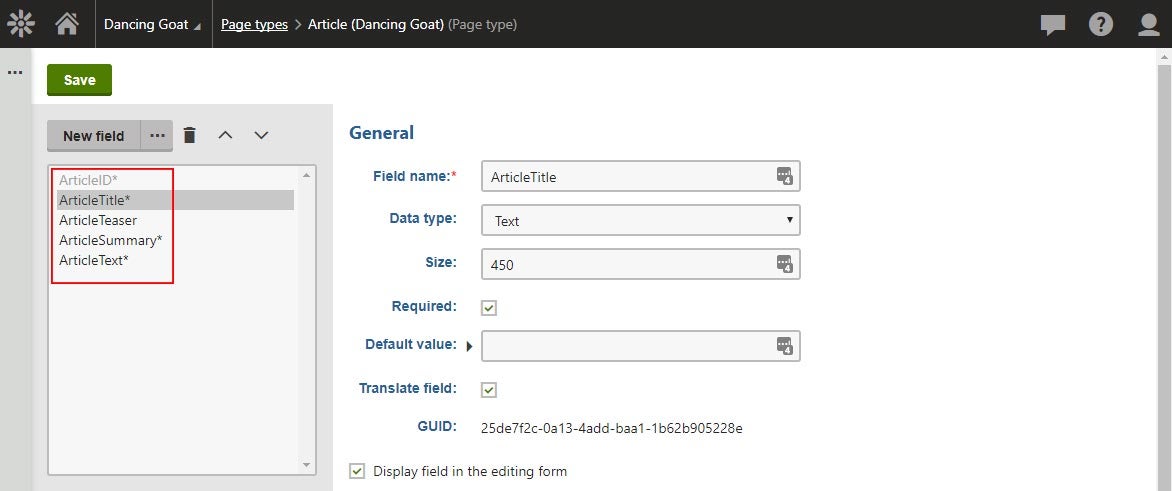Move field up with arrow icon

pyautogui.click(x=225, y=135)
